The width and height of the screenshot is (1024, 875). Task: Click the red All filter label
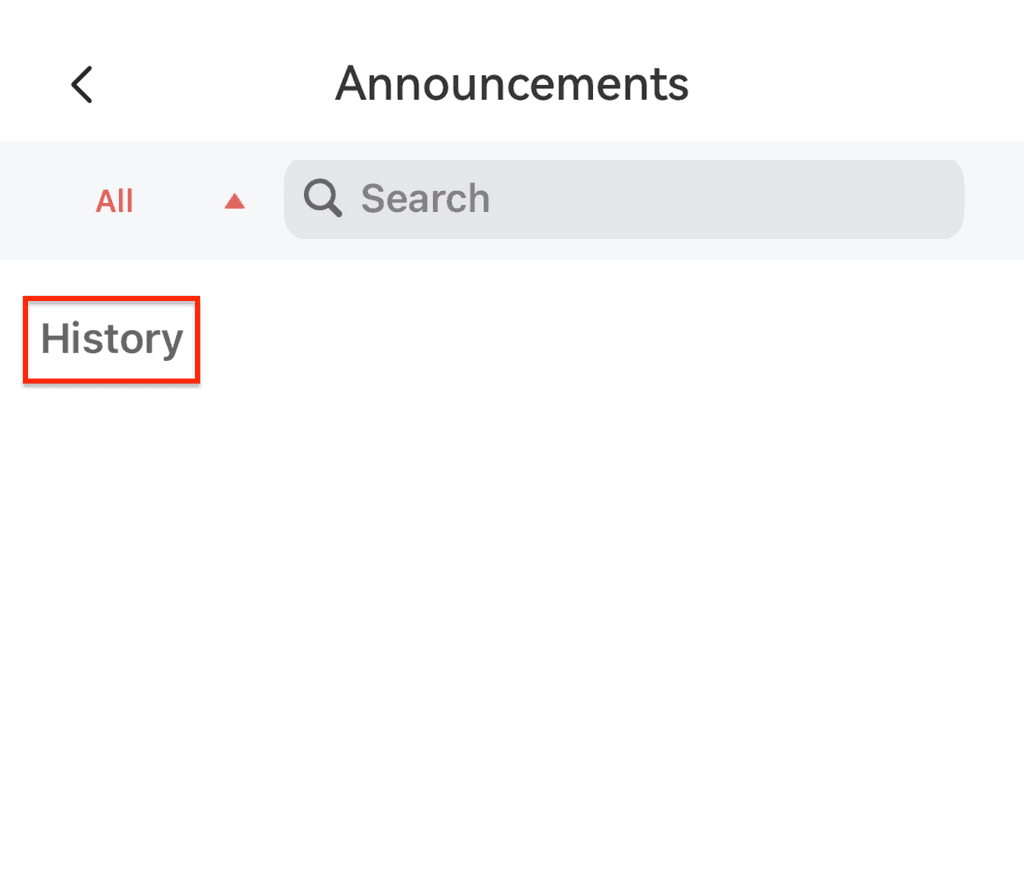pos(115,202)
